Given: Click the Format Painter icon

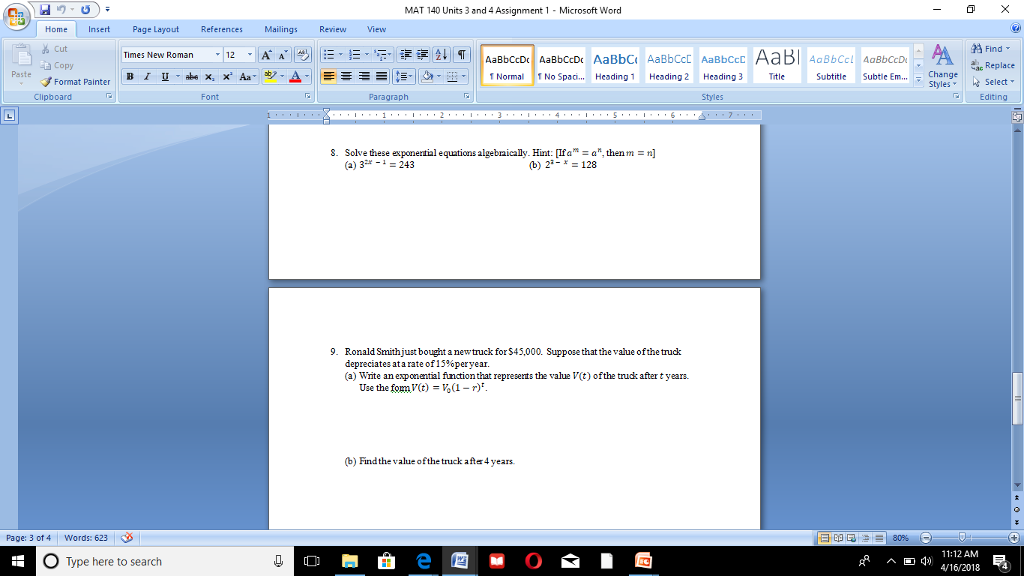Looking at the screenshot, I should pos(46,82).
